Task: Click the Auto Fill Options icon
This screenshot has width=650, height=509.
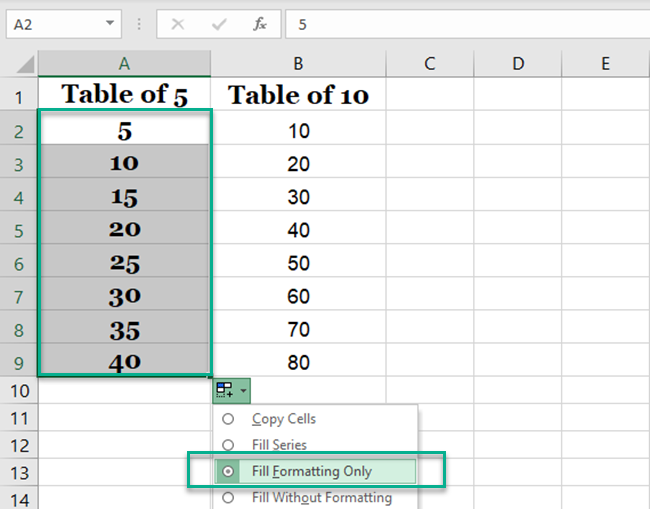Action: (x=226, y=390)
